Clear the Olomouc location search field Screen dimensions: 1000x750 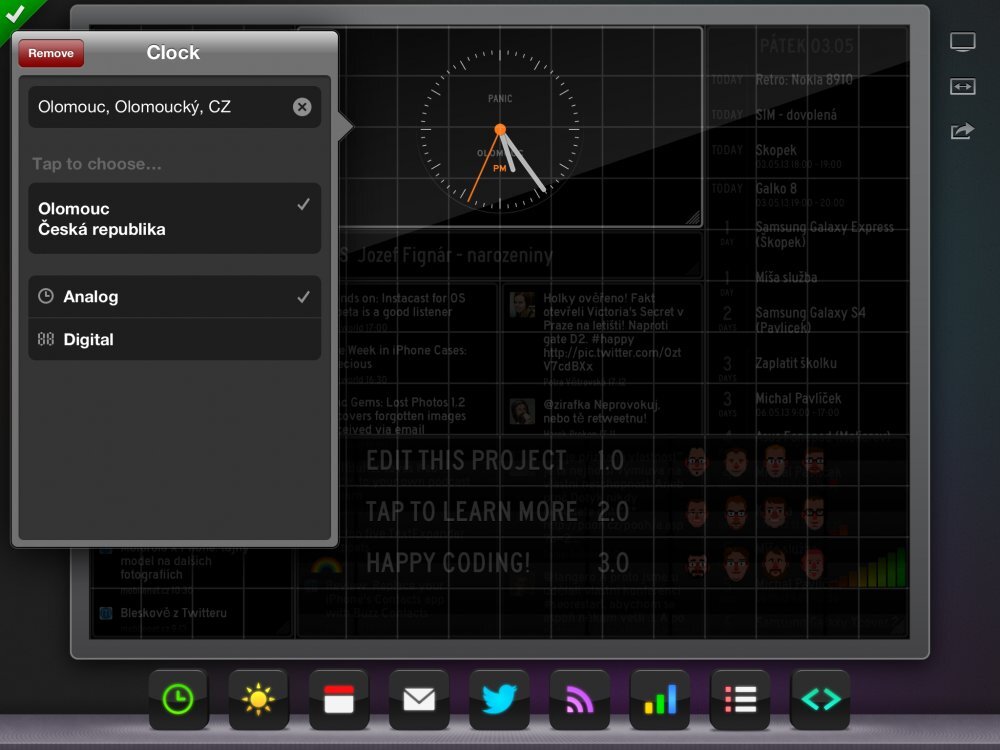point(302,107)
